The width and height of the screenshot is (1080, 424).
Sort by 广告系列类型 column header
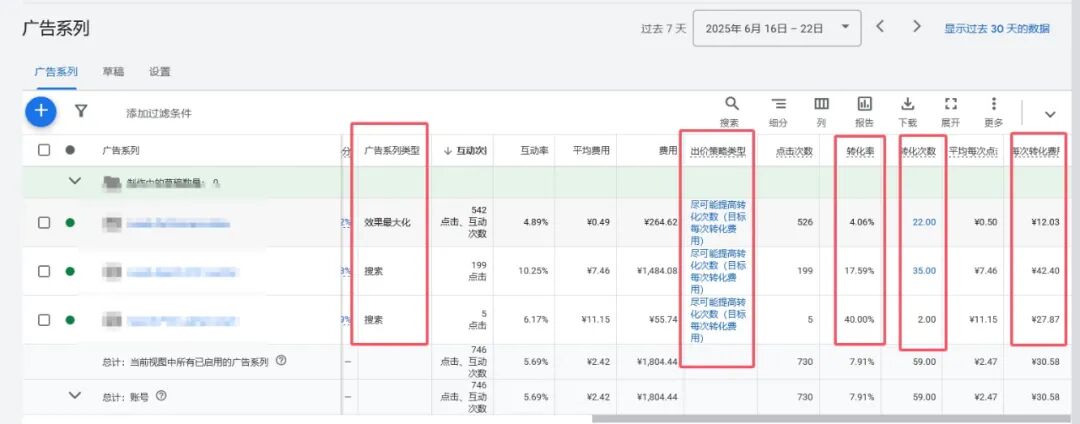coord(392,151)
